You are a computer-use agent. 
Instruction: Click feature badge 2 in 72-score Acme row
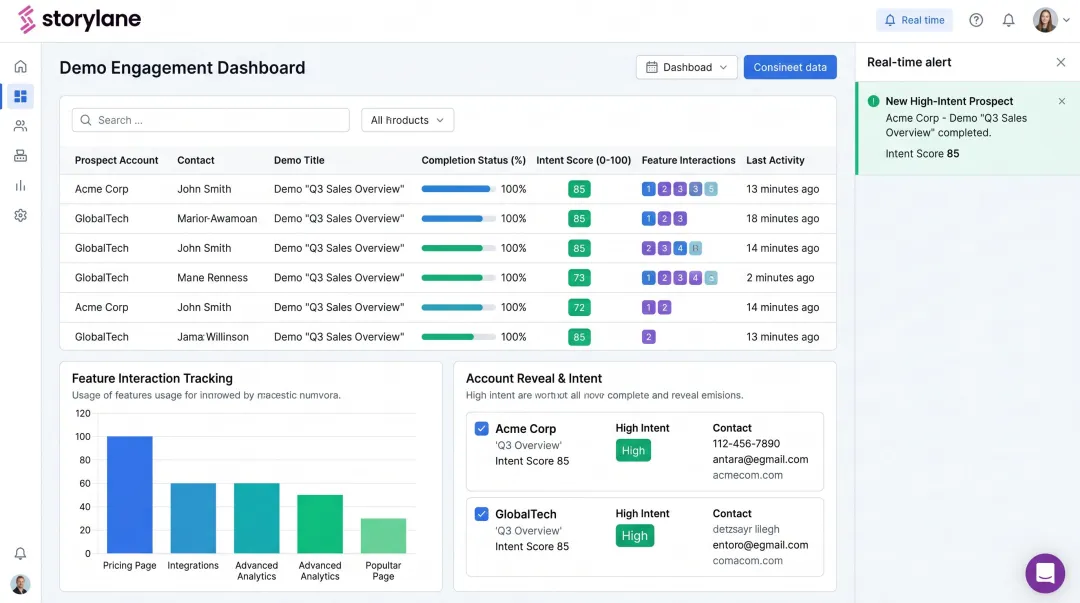point(664,307)
